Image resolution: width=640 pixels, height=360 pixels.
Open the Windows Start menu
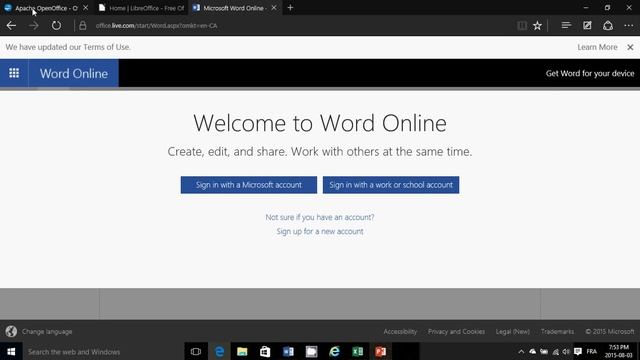(x=11, y=351)
